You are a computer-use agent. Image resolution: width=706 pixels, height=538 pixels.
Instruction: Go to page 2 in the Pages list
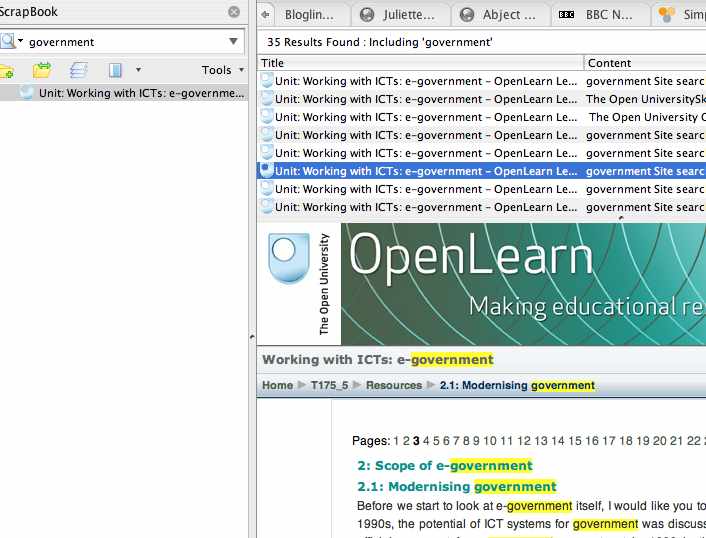tap(406, 441)
